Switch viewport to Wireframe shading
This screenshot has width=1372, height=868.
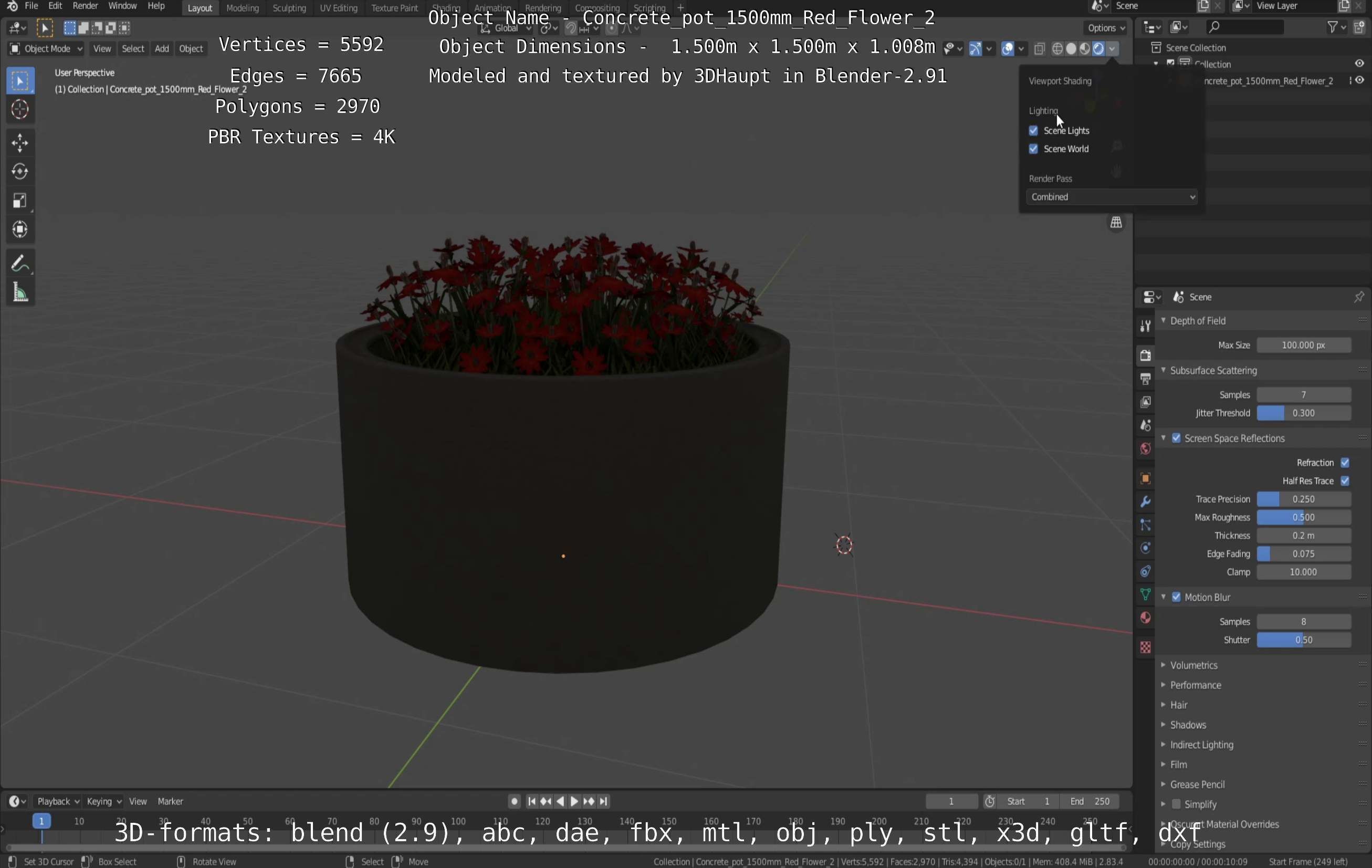coord(1057,49)
